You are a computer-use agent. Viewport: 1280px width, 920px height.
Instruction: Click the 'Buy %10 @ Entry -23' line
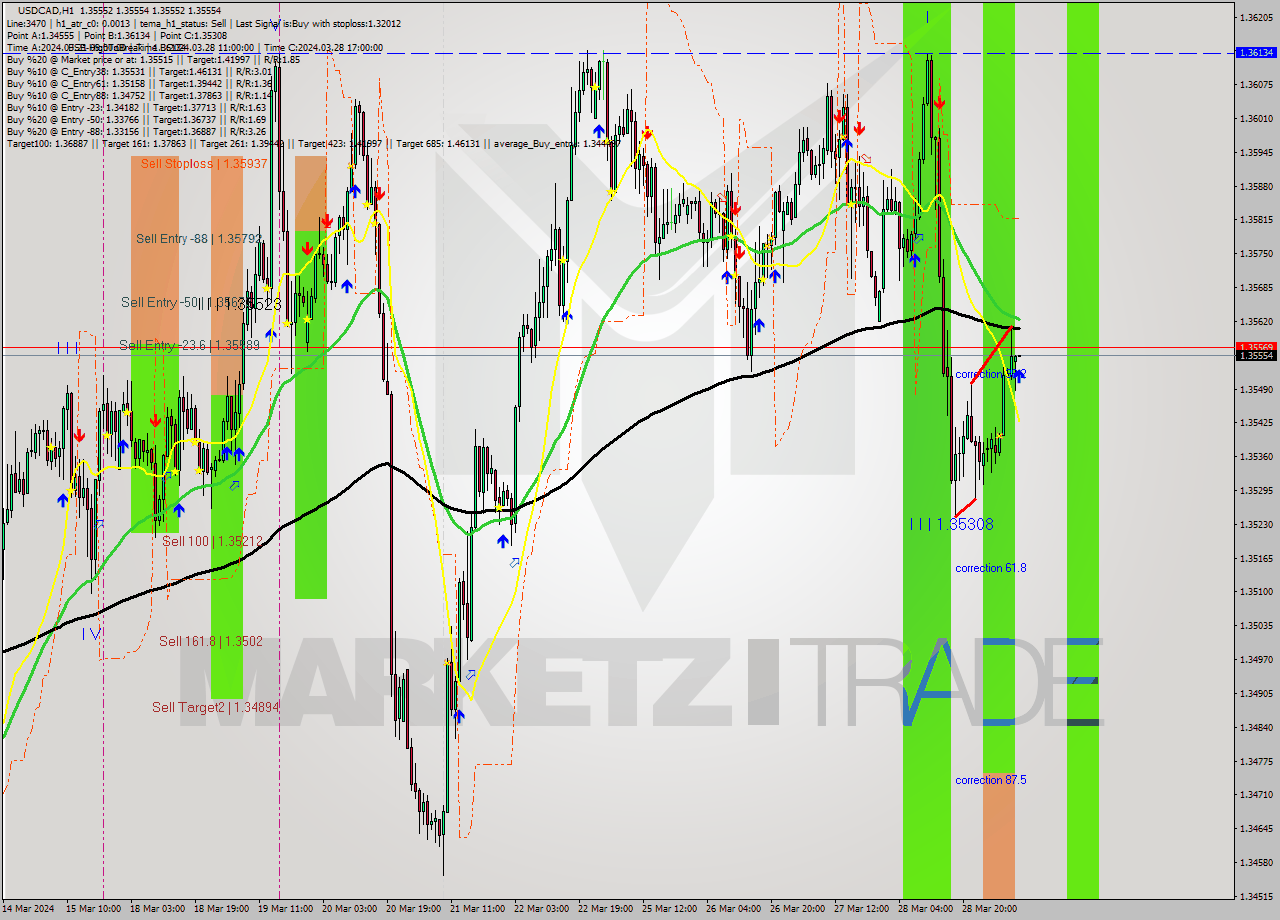click(x=136, y=107)
